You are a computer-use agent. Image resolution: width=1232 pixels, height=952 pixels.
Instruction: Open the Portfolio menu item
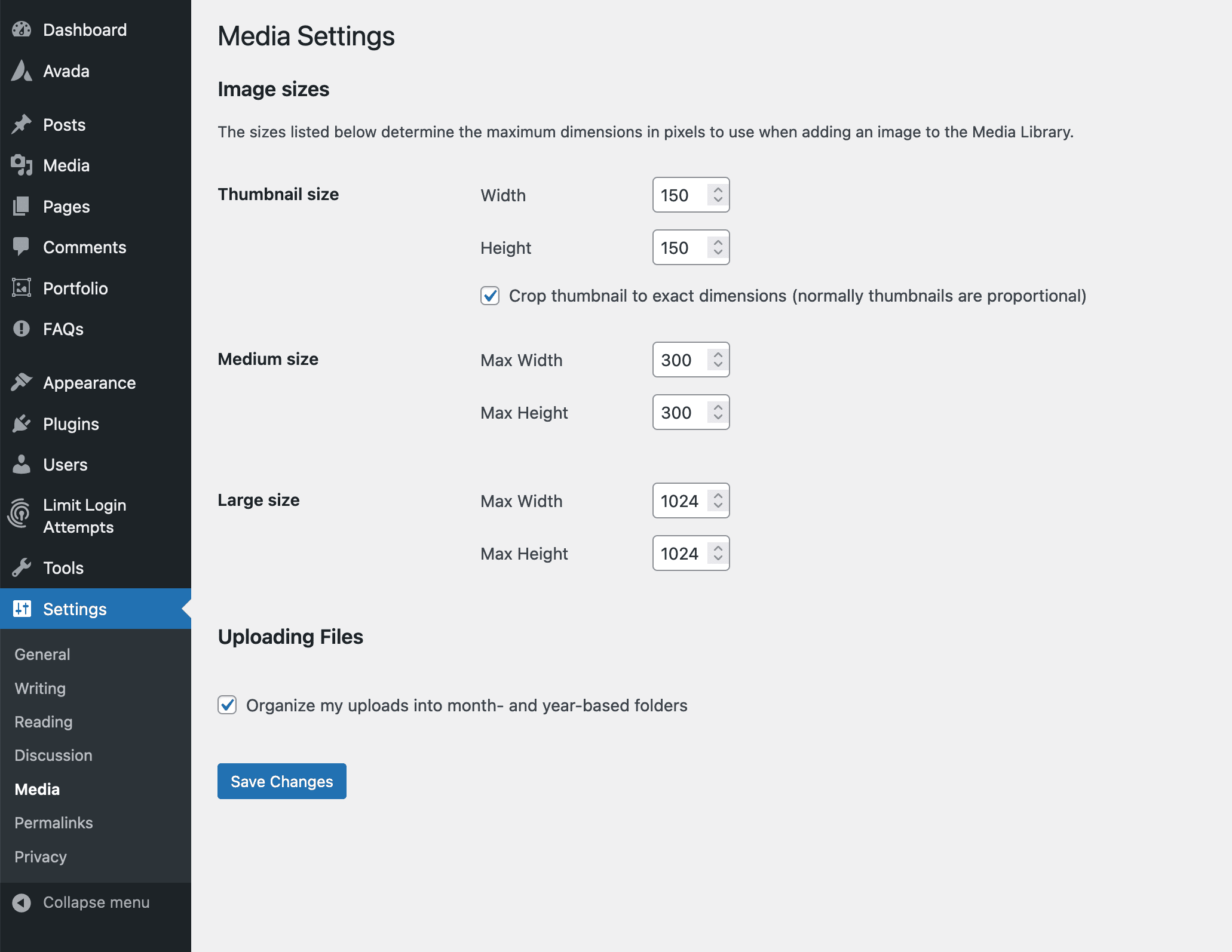click(96, 288)
